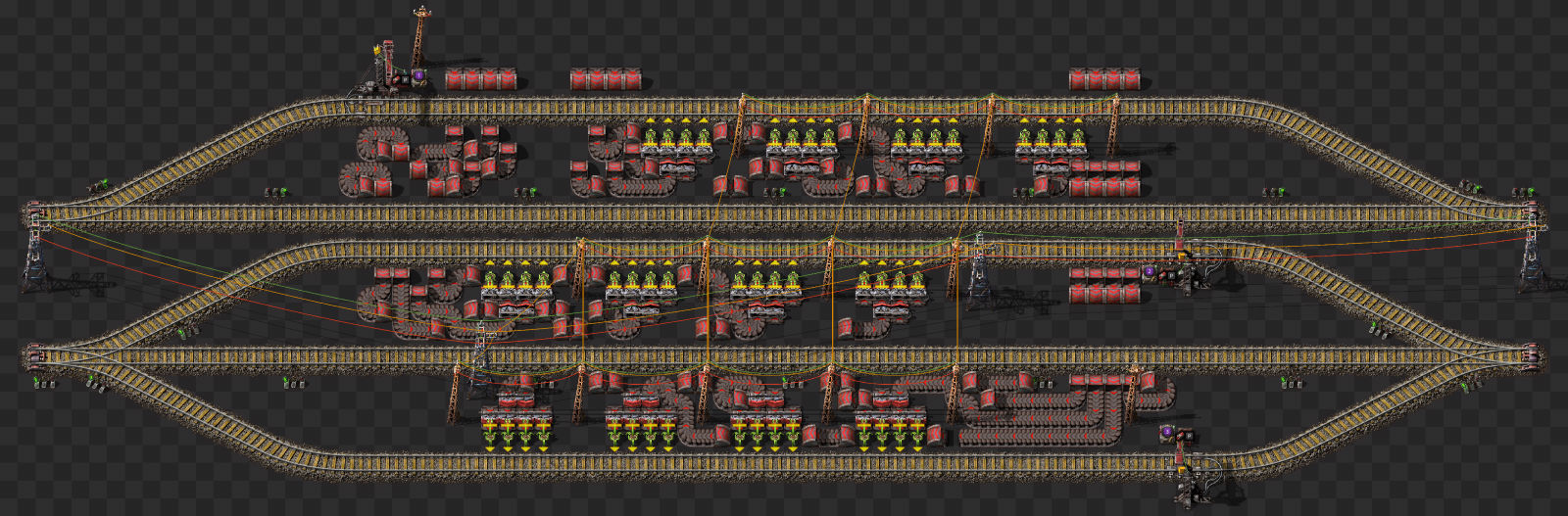Select the leftmost rail signal under the lower-left rail buffer
Viewport: 1568px width, 516px height.
tap(43, 383)
